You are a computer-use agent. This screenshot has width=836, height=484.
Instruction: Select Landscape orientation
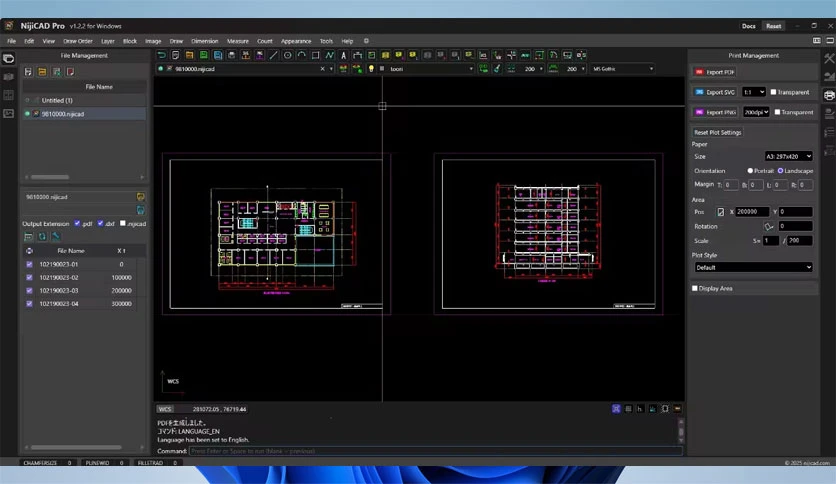click(781, 171)
